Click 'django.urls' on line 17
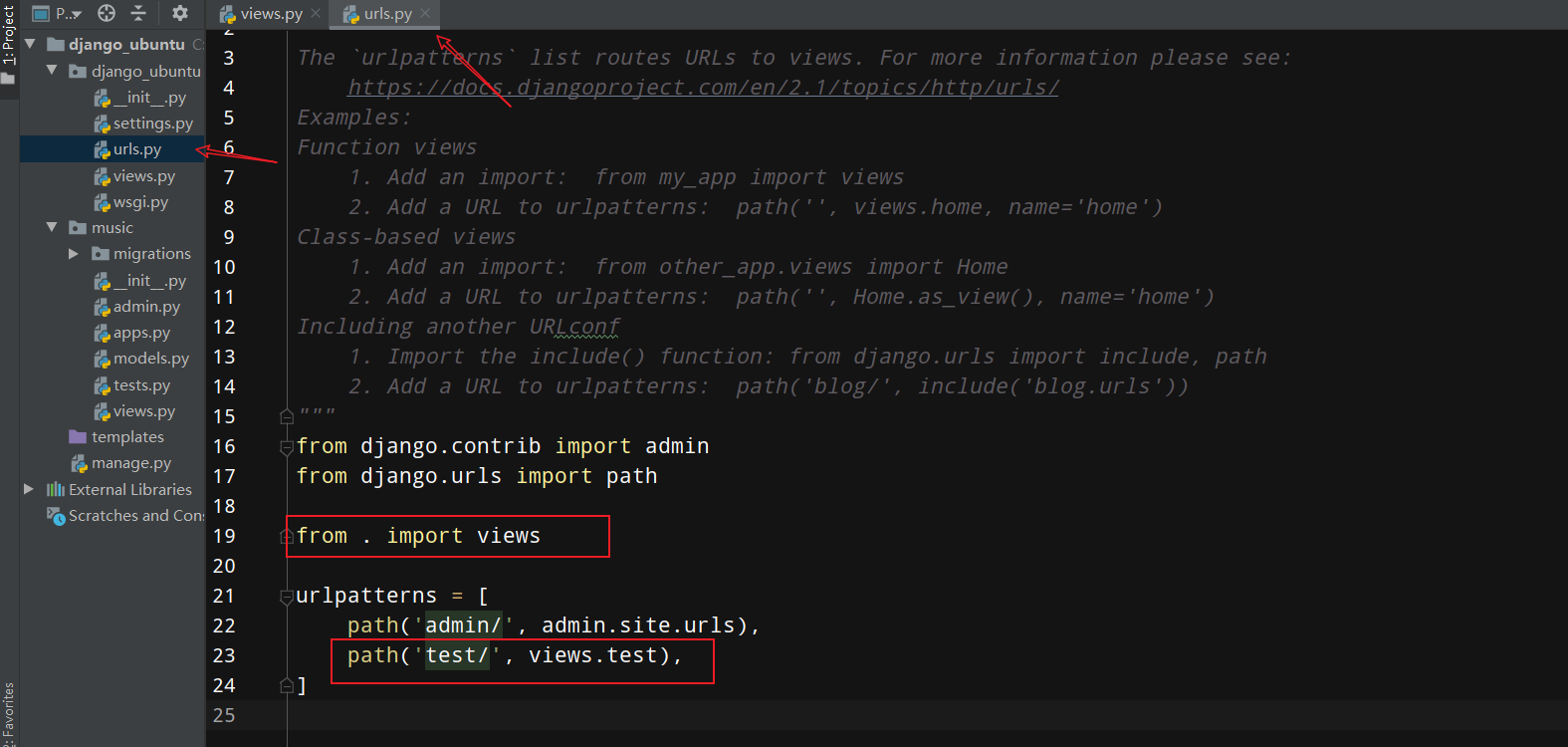The image size is (1568, 747). click(431, 476)
